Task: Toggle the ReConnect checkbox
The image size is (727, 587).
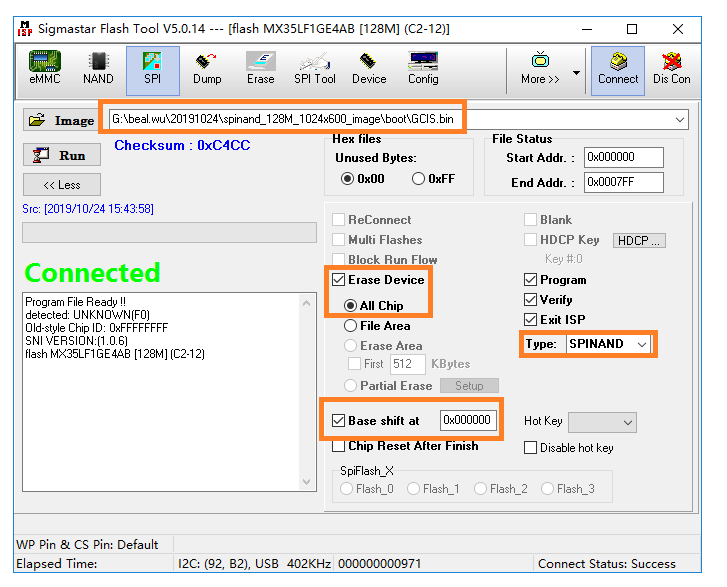Action: (x=338, y=220)
